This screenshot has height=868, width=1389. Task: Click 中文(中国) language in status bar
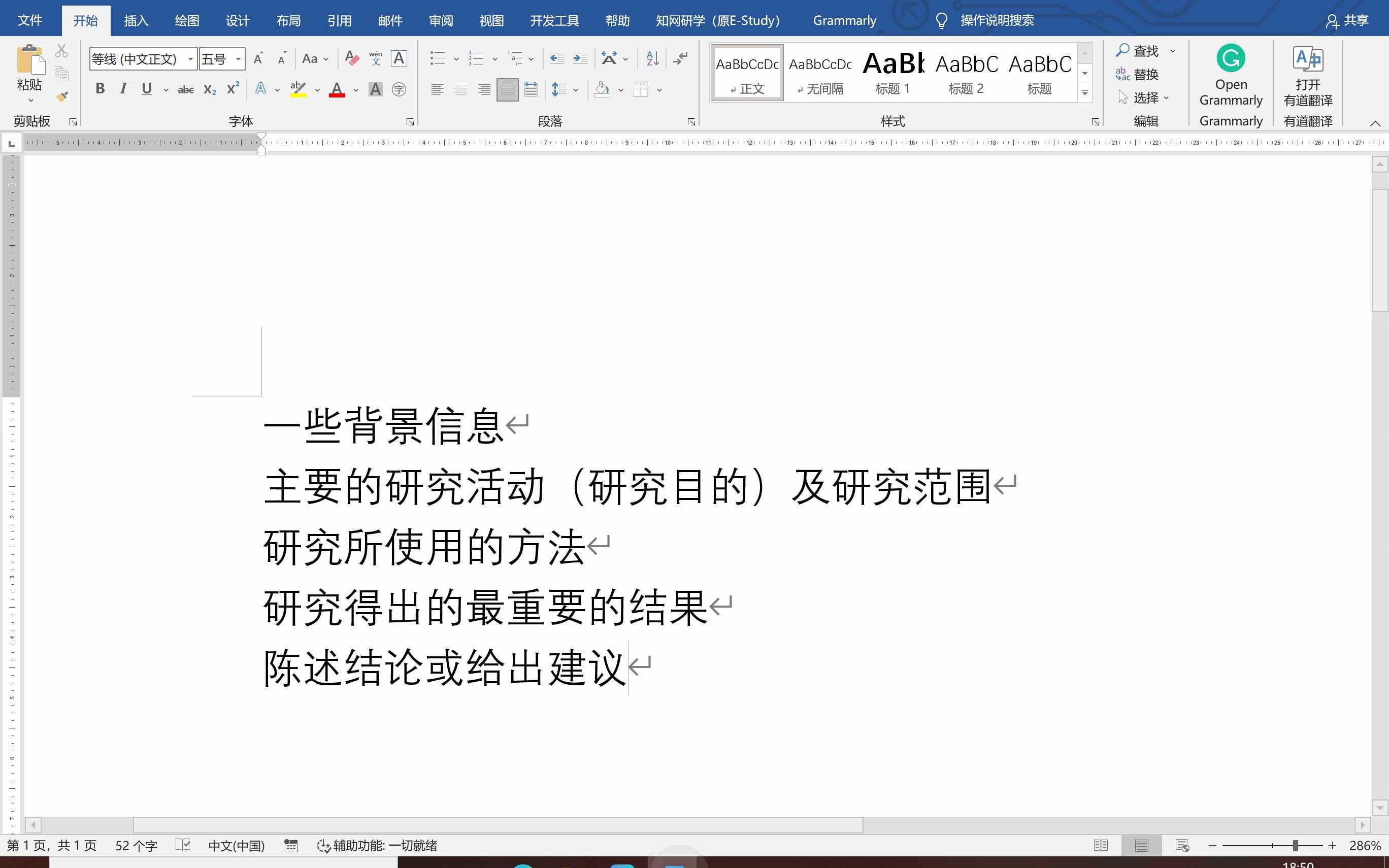(237, 846)
